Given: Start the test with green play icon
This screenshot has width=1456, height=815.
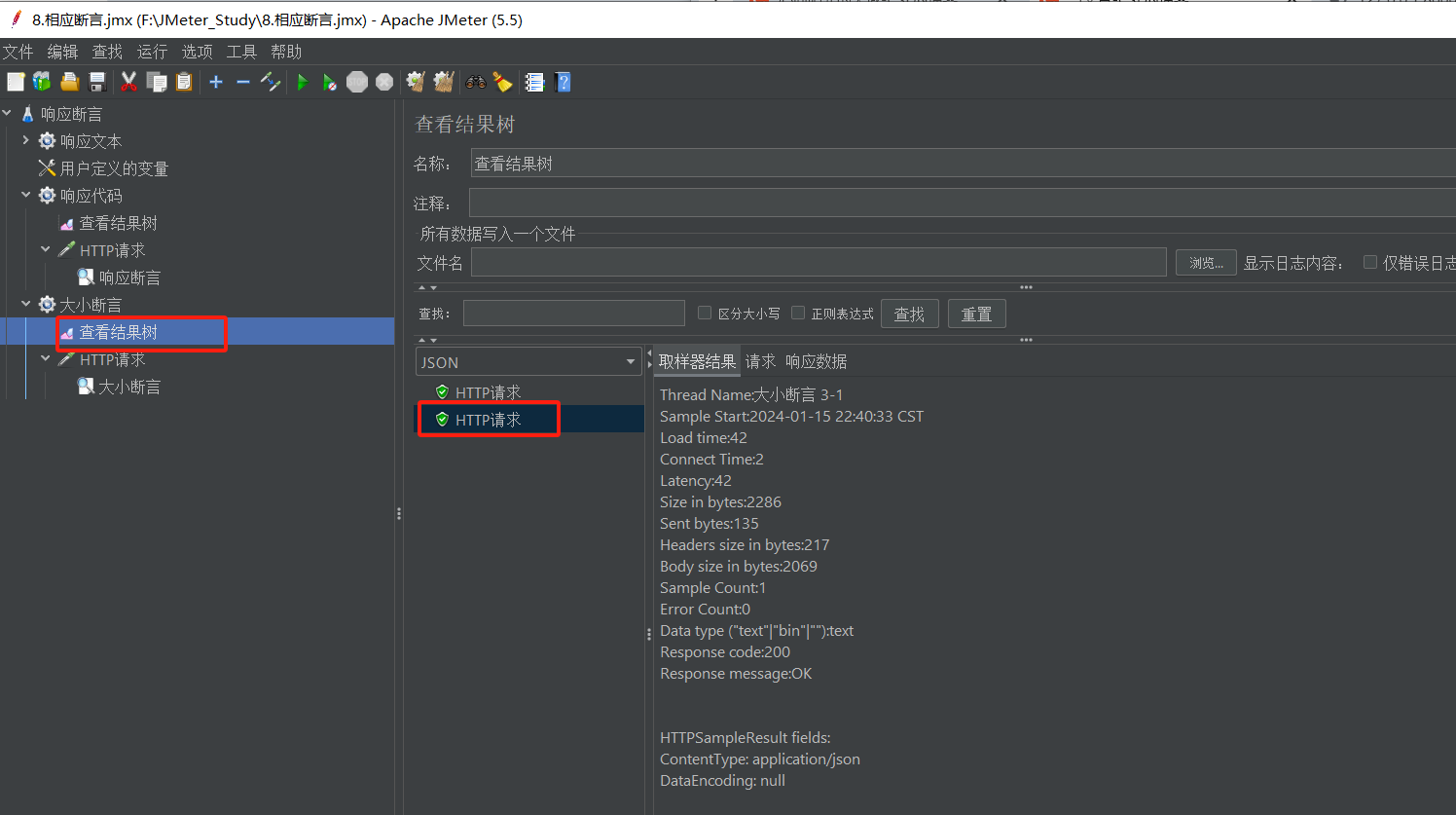Looking at the screenshot, I should pyautogui.click(x=303, y=82).
